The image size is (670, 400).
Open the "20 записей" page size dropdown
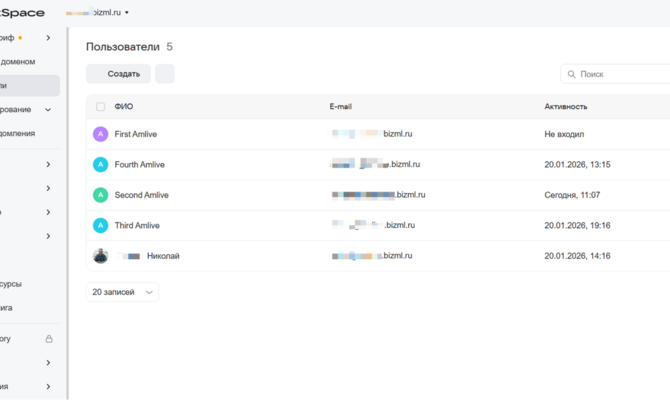point(124,292)
